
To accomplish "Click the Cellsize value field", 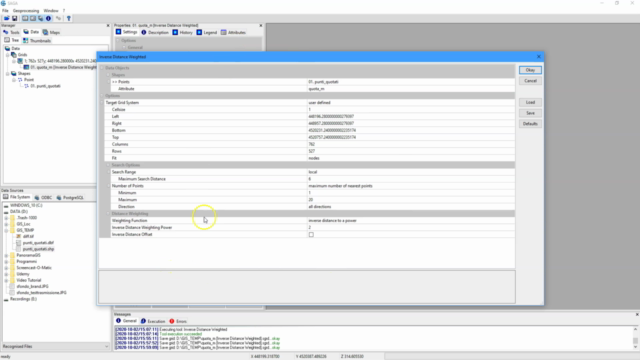I will [411, 109].
